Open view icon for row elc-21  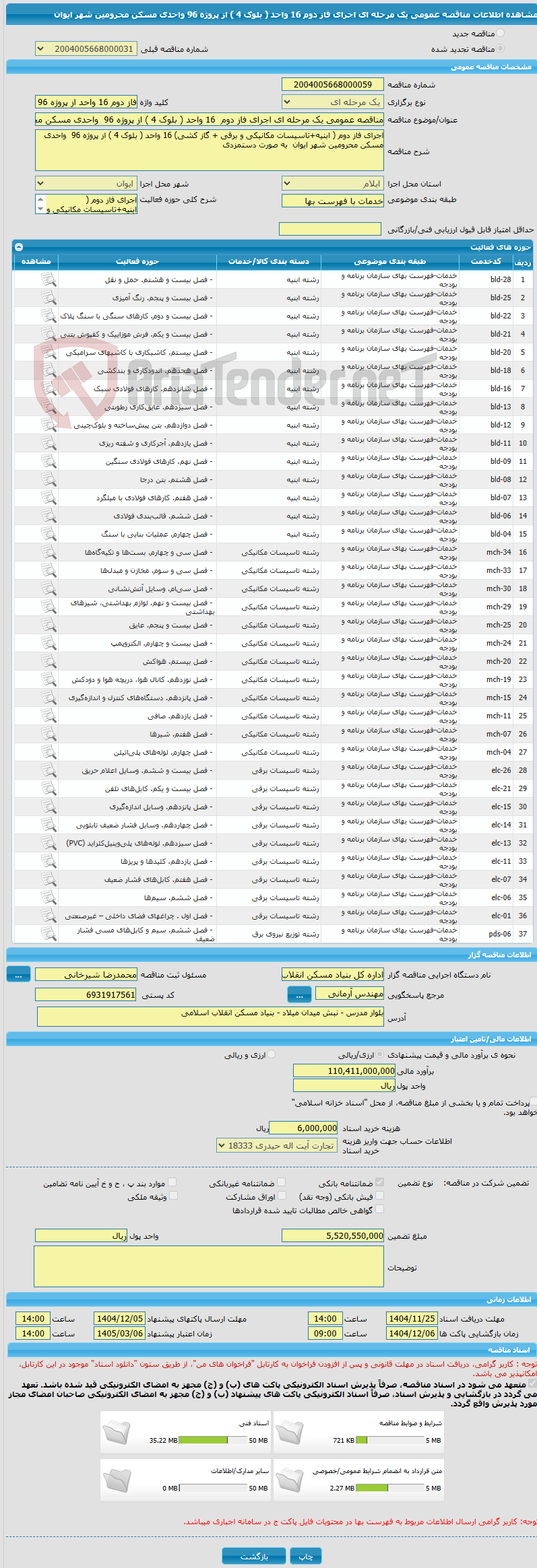[x=49, y=788]
